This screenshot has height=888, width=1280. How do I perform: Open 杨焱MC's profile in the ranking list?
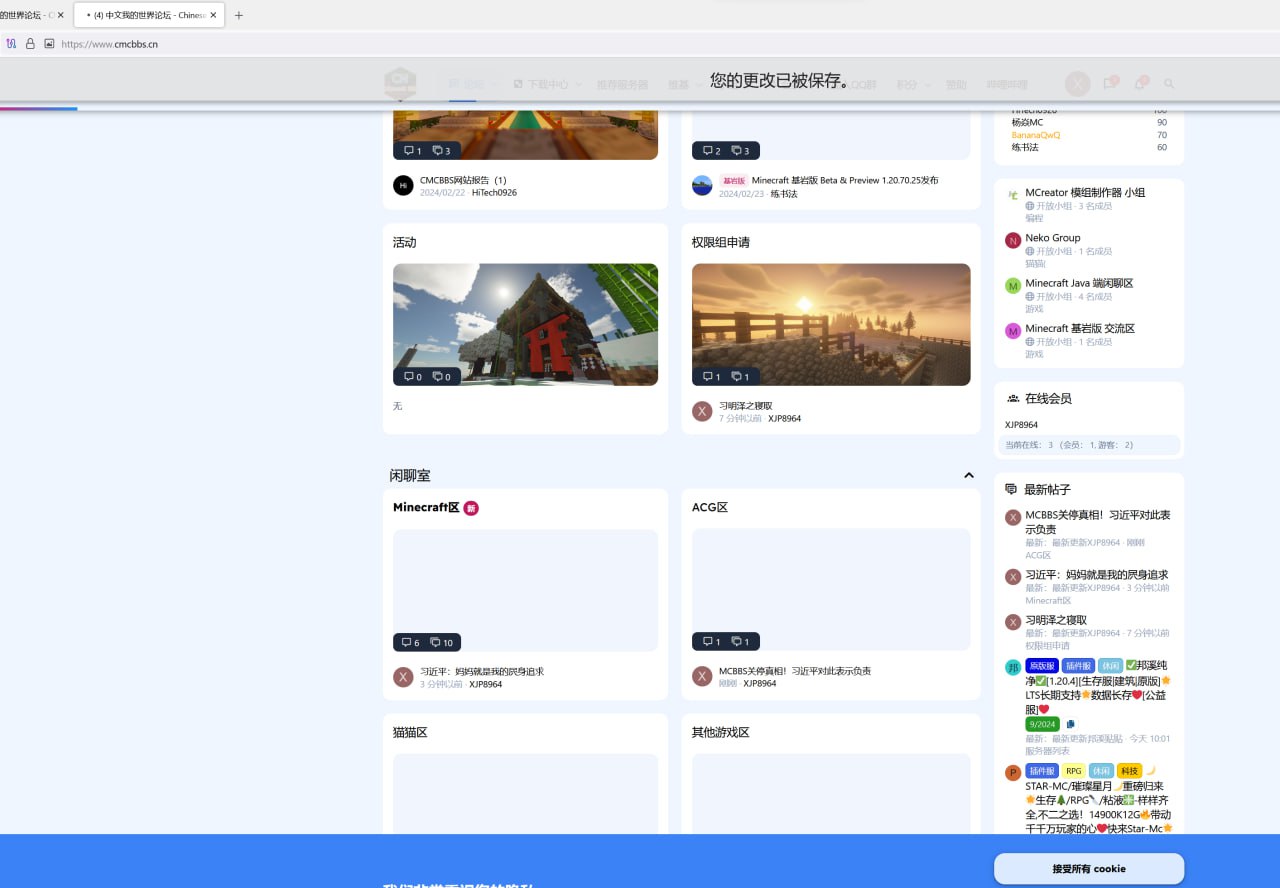(1027, 122)
